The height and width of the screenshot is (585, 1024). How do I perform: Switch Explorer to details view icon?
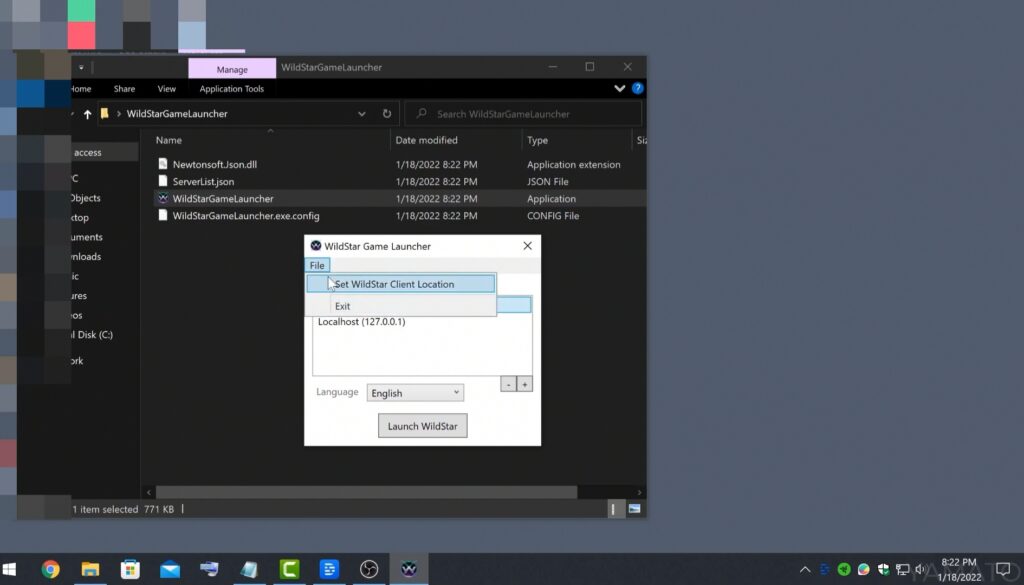(x=613, y=509)
